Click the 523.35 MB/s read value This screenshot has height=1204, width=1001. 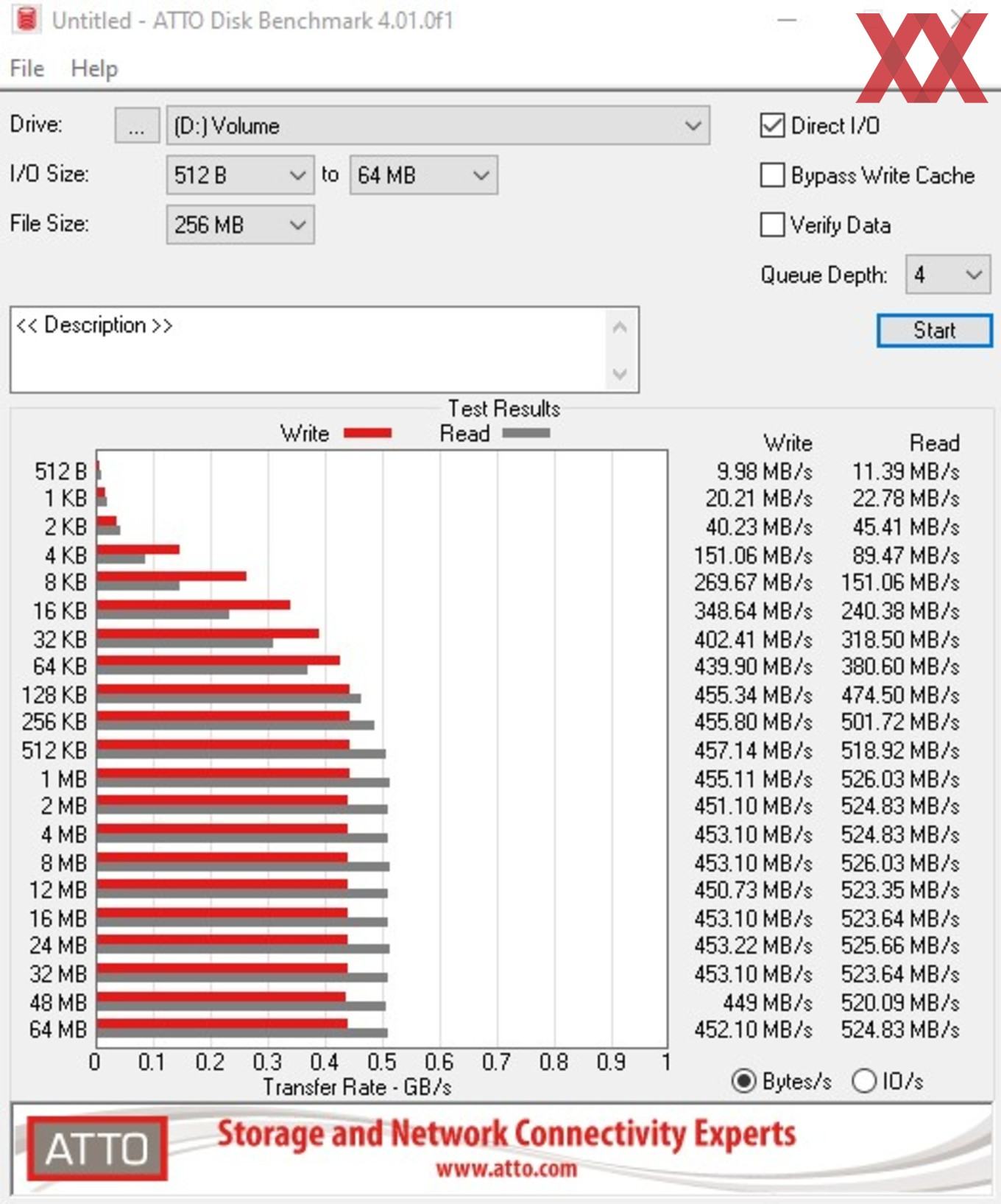(900, 890)
